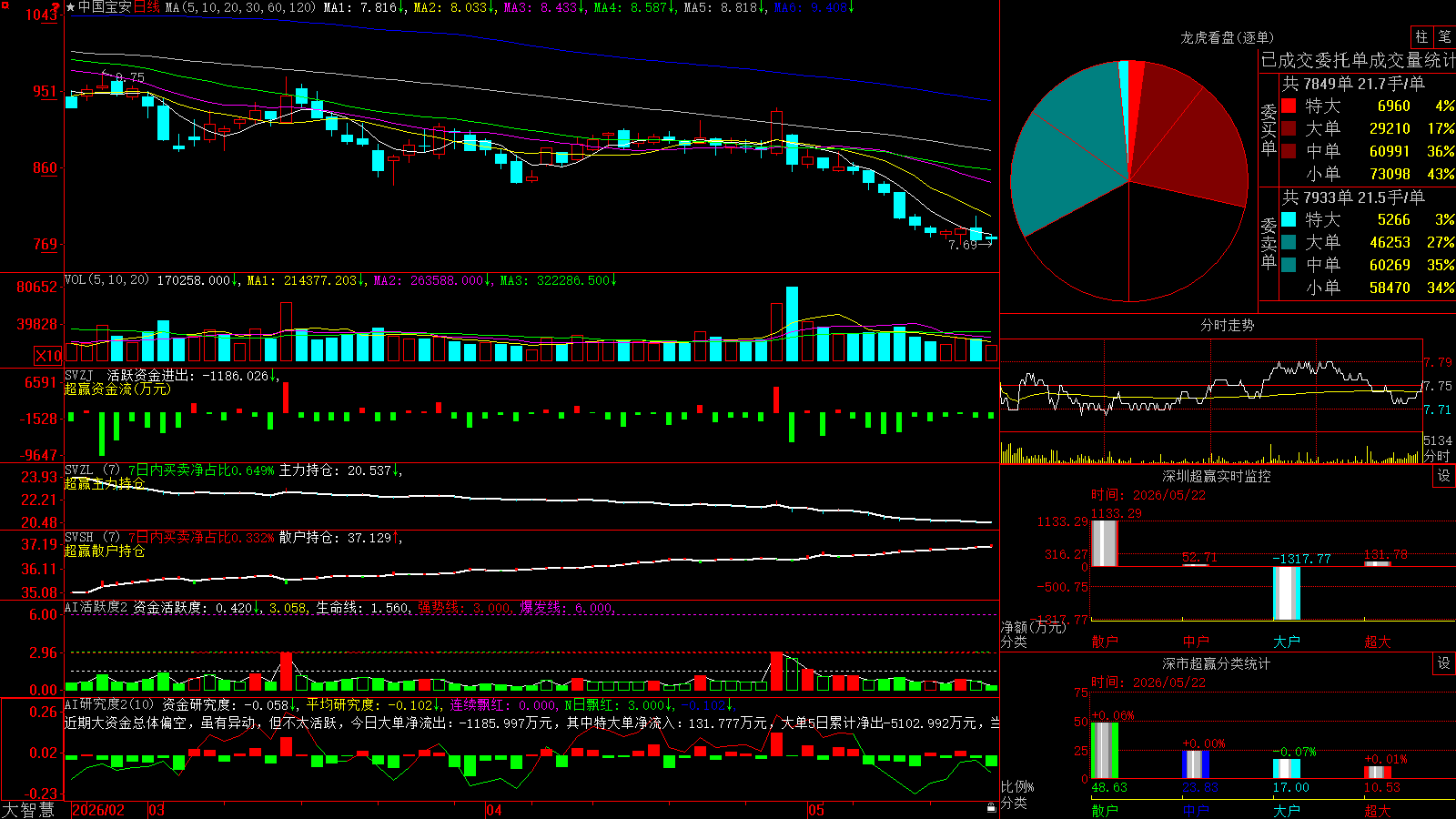1456x819 pixels.
Task: Click the 龙虎看盘(逐单) panel title
Action: [x=1227, y=37]
